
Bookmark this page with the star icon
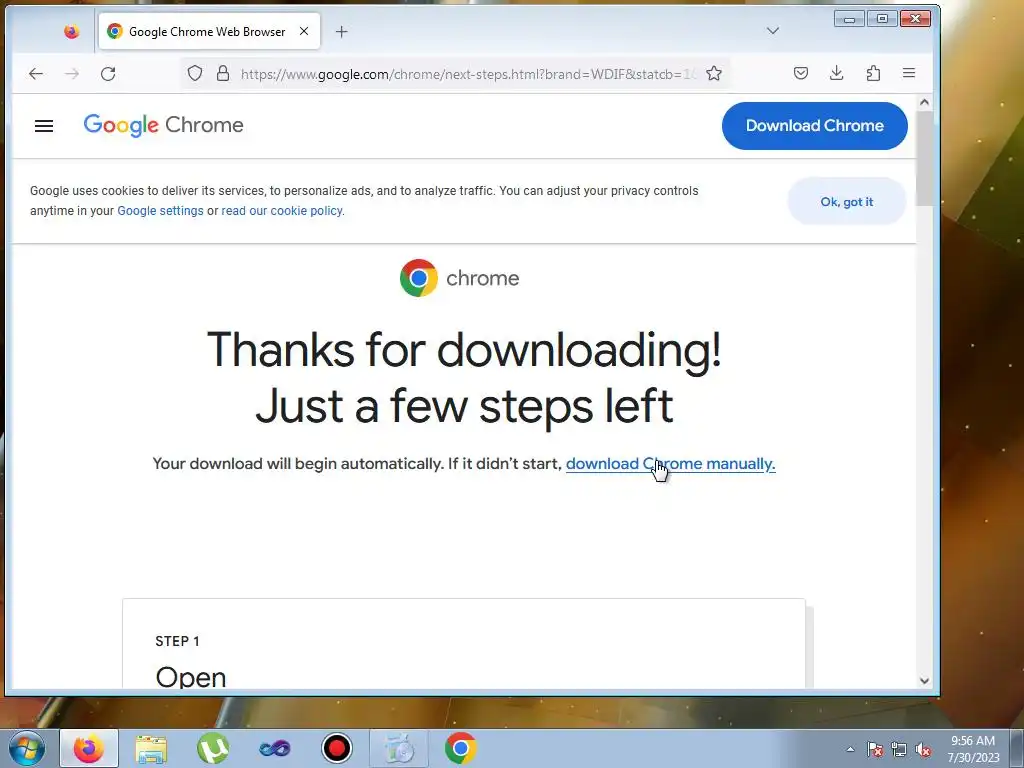tap(714, 73)
